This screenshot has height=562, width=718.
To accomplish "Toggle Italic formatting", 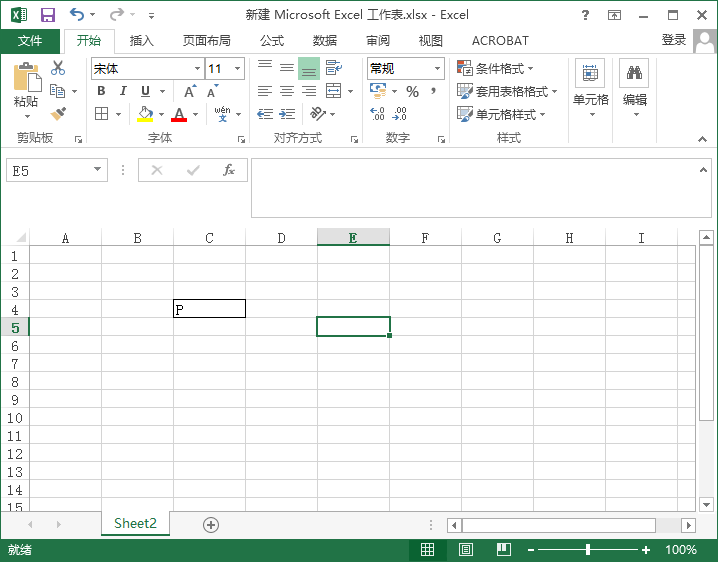I will point(123,91).
